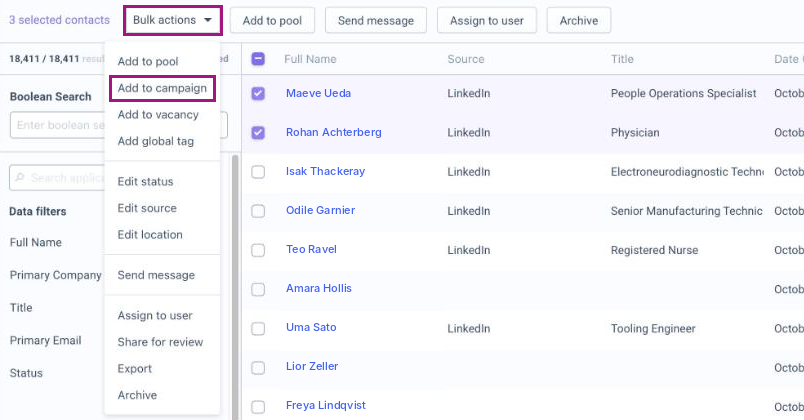Pick Assign to user in the dropdown menu

click(x=155, y=315)
